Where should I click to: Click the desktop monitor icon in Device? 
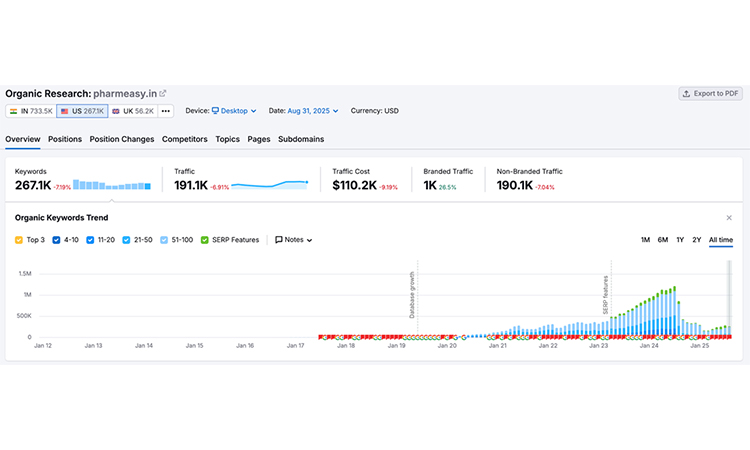(x=215, y=110)
